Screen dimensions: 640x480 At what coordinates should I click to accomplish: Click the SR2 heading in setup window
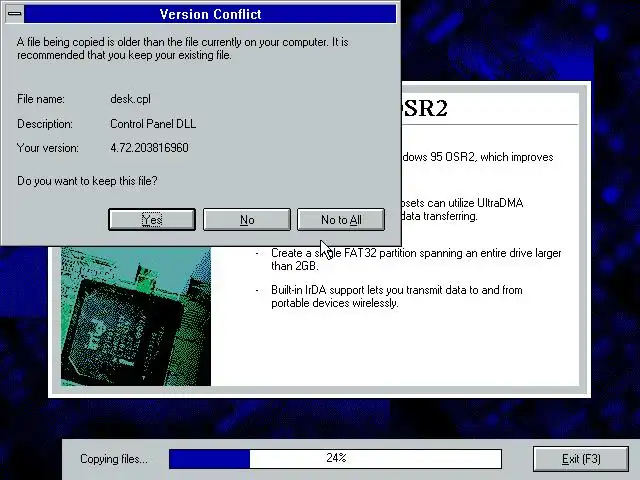coord(425,108)
